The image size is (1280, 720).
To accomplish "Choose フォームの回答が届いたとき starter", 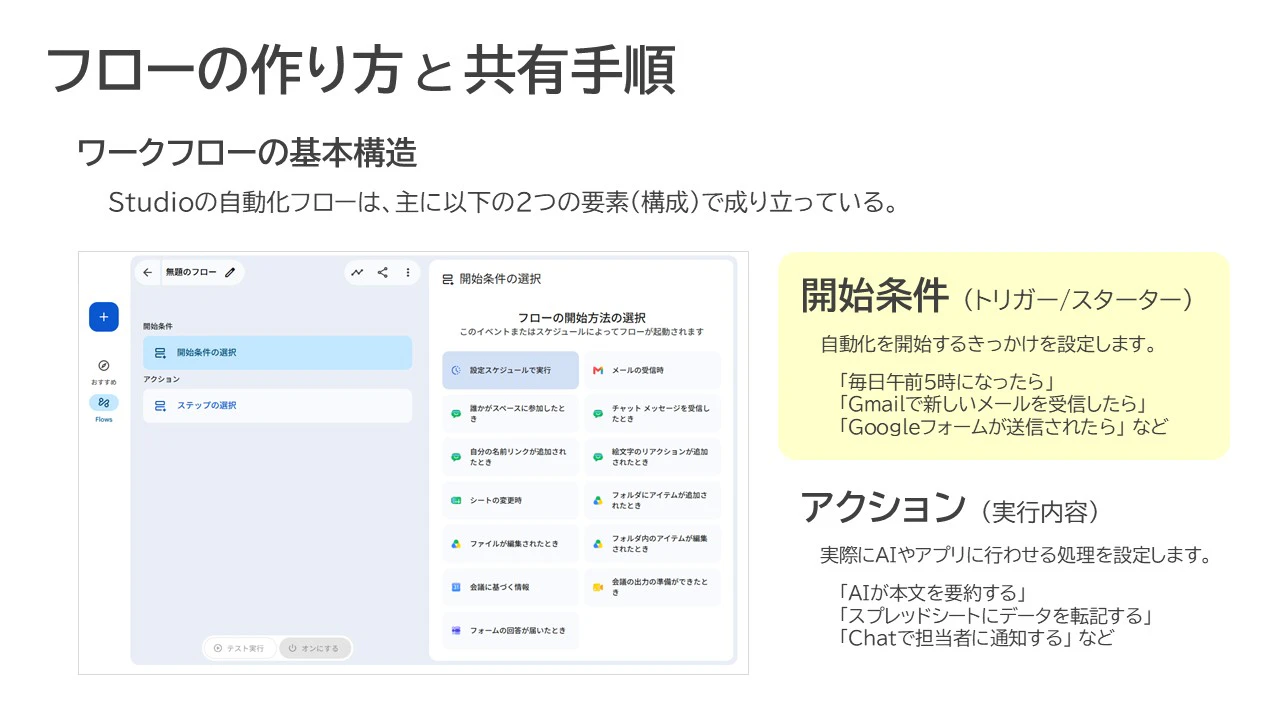I will pyautogui.click(x=510, y=630).
